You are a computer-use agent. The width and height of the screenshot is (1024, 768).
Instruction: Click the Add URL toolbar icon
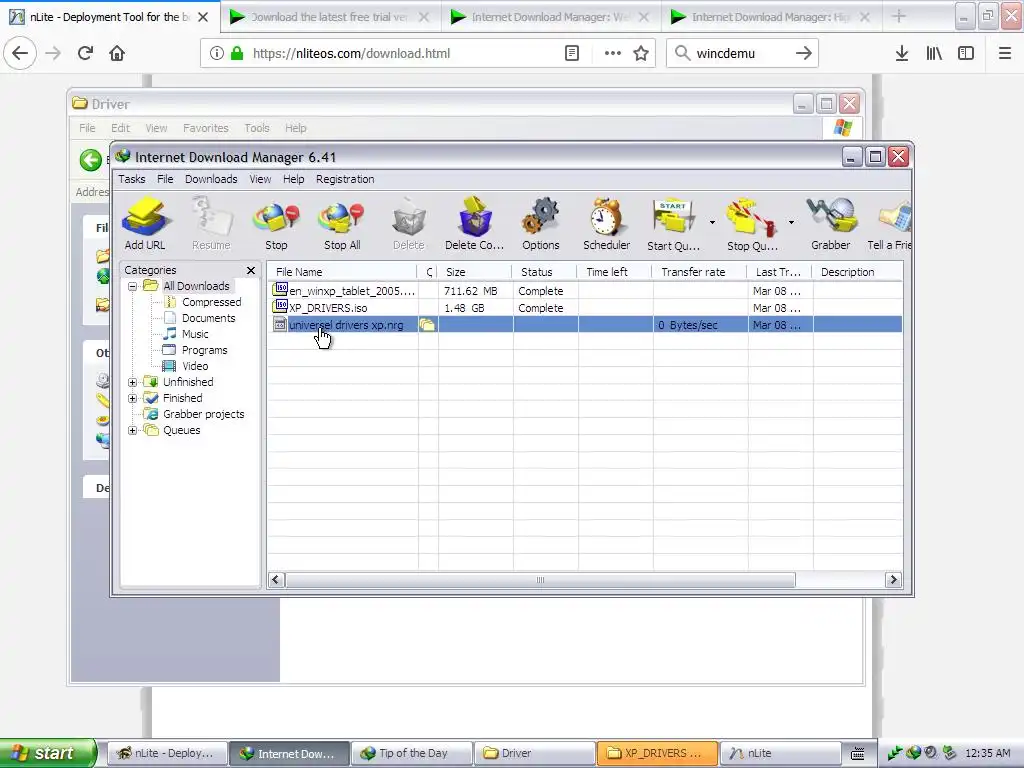coord(145,224)
